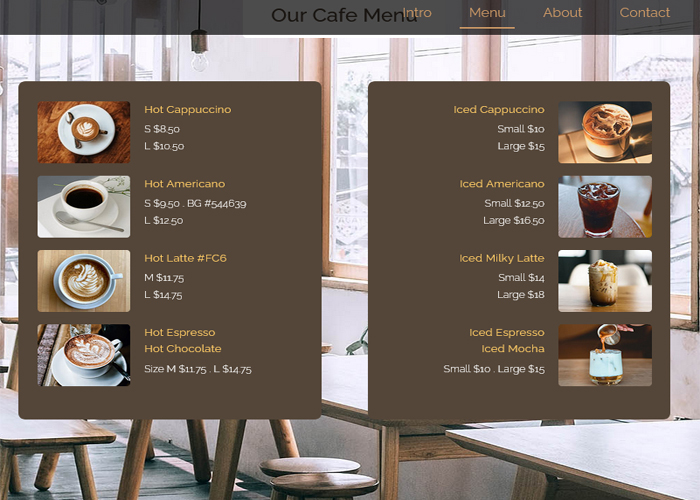Click the Iced Mocha item name

pyautogui.click(x=513, y=349)
